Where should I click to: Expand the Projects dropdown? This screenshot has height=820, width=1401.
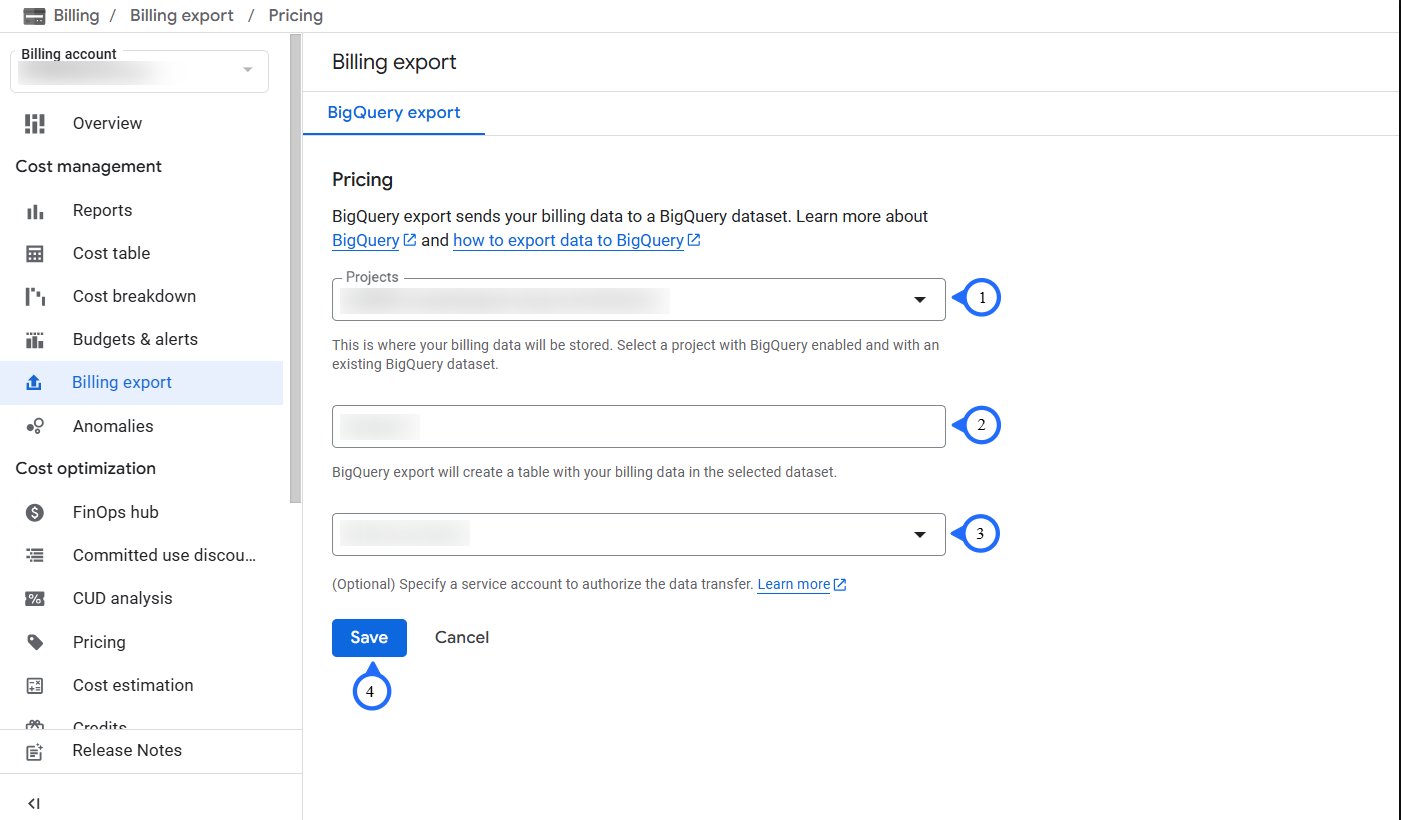638,299
